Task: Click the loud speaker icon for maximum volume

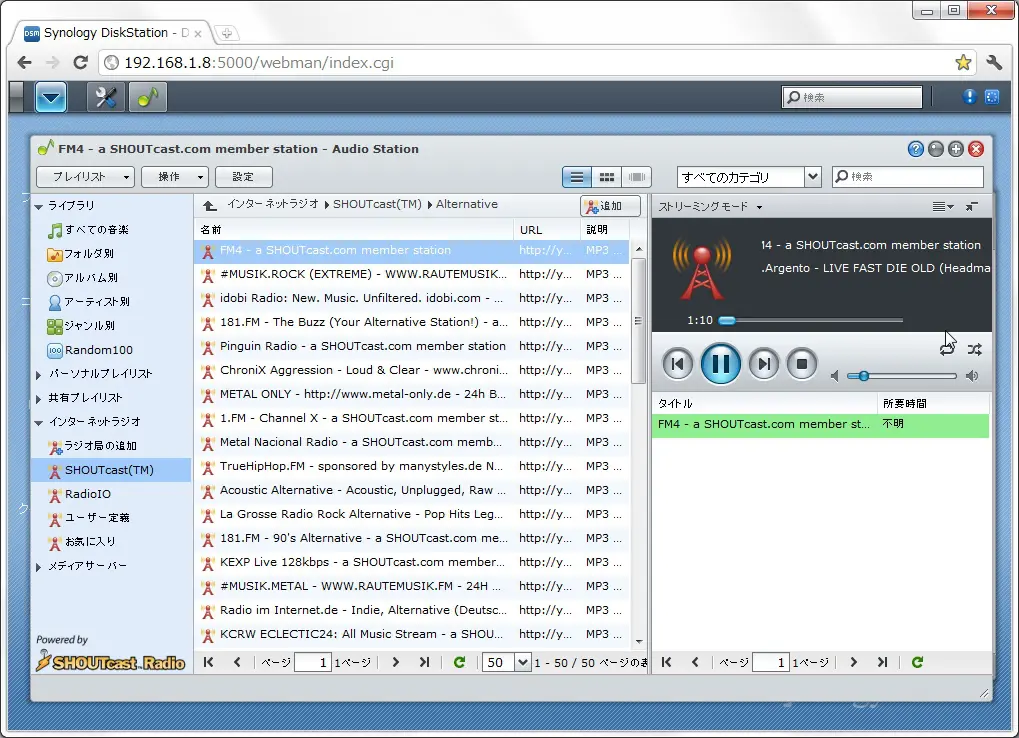Action: (x=972, y=376)
